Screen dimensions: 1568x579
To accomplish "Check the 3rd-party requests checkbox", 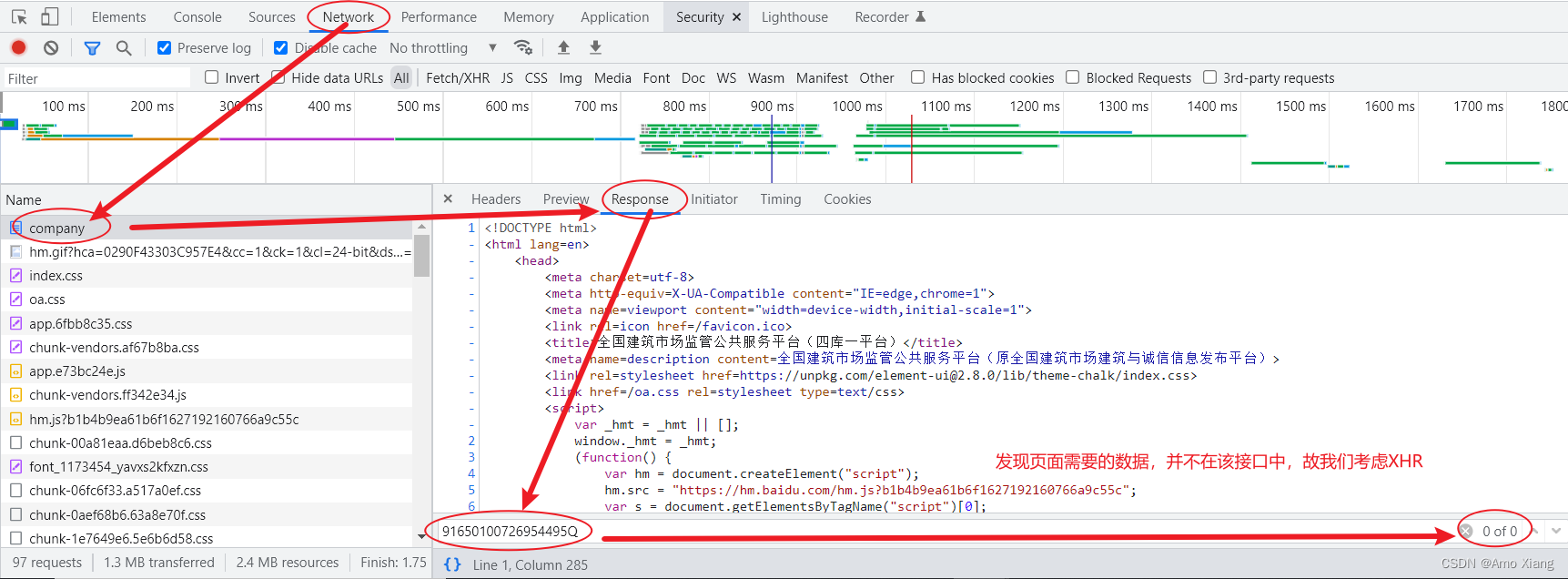I will point(1209,77).
